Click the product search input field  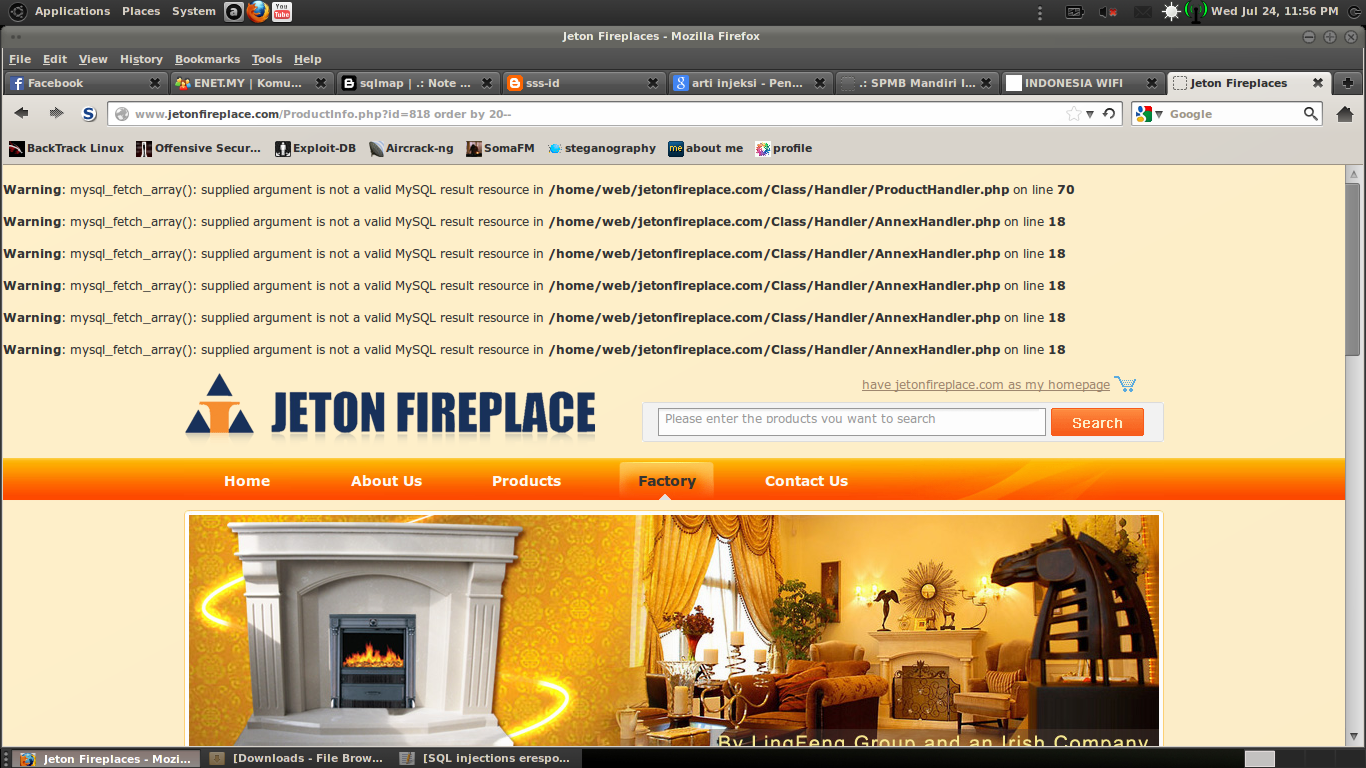(850, 421)
